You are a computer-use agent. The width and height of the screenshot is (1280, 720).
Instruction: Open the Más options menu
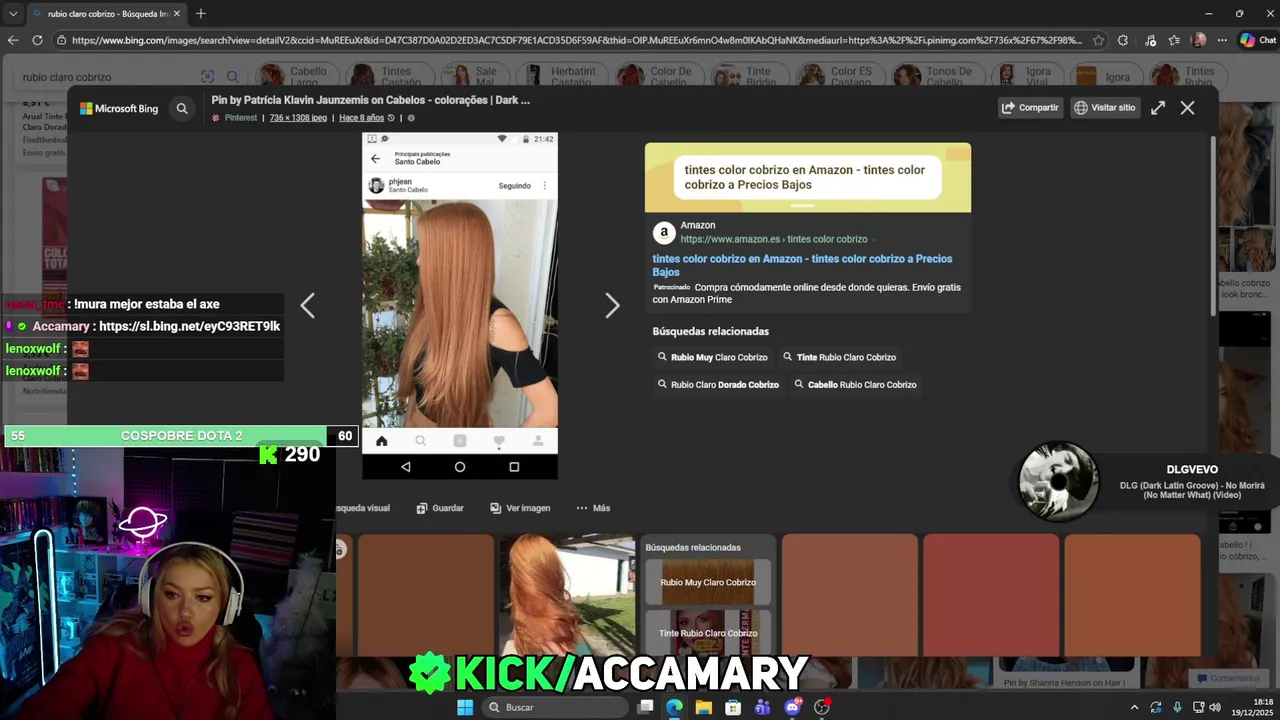(593, 508)
